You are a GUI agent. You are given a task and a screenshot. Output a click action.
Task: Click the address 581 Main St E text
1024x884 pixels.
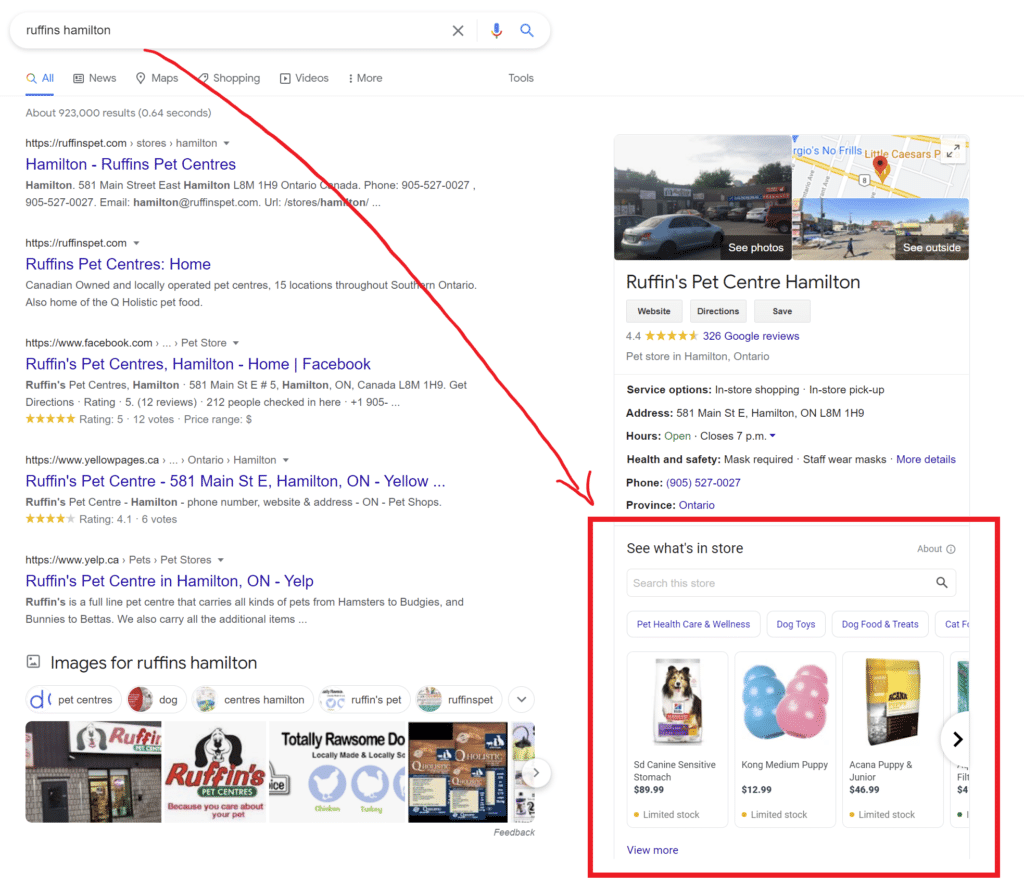(x=770, y=413)
